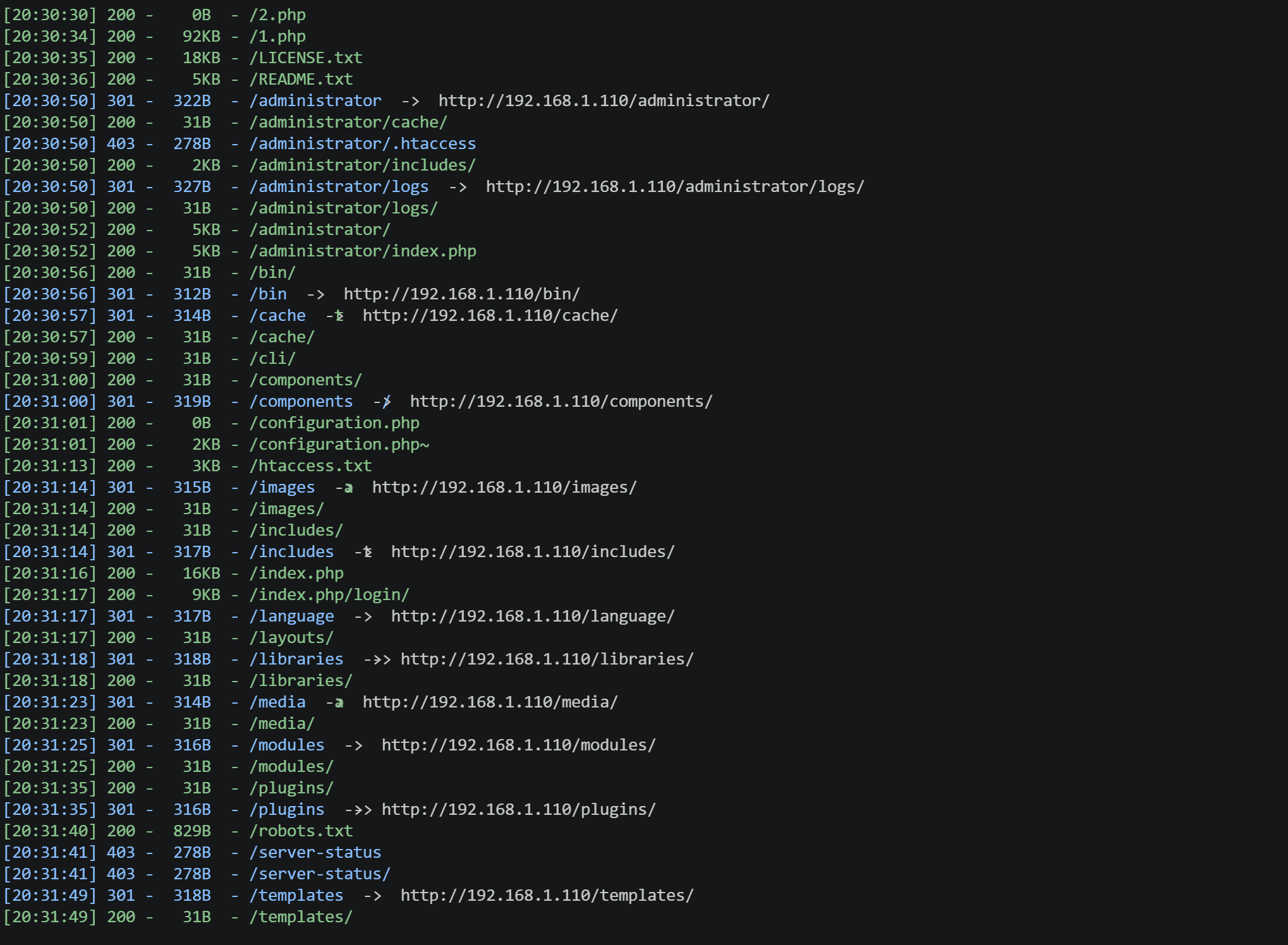Select the /LICENSE.txt path
Screen dimensions: 1288x945
[x=306, y=58]
